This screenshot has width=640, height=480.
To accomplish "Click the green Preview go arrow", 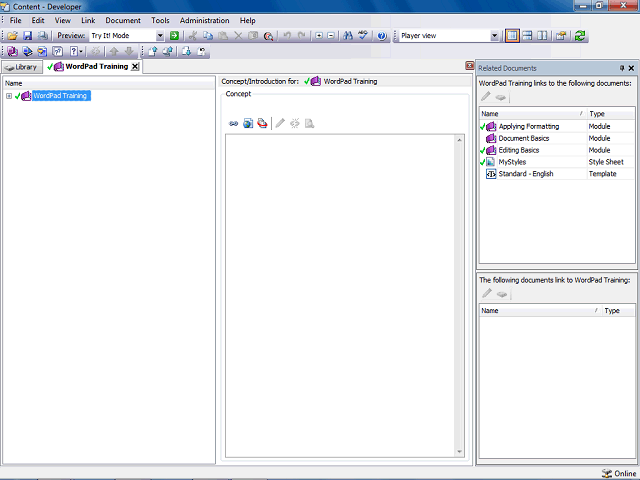I will click(x=174, y=36).
